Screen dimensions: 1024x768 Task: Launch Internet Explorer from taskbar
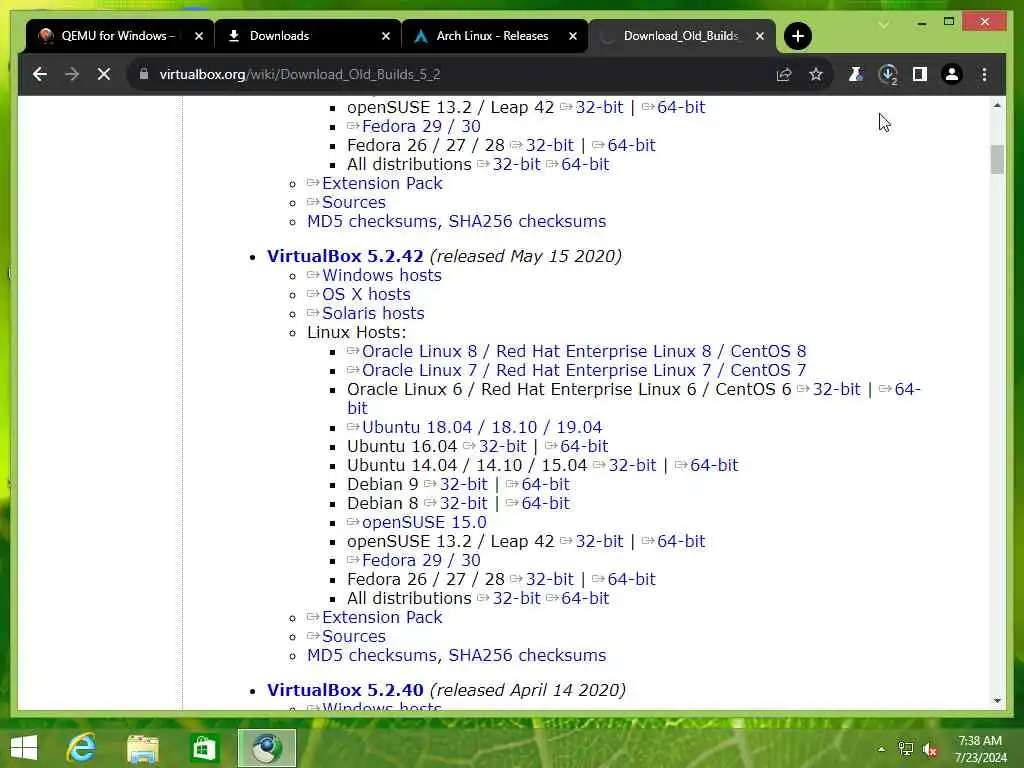click(82, 748)
